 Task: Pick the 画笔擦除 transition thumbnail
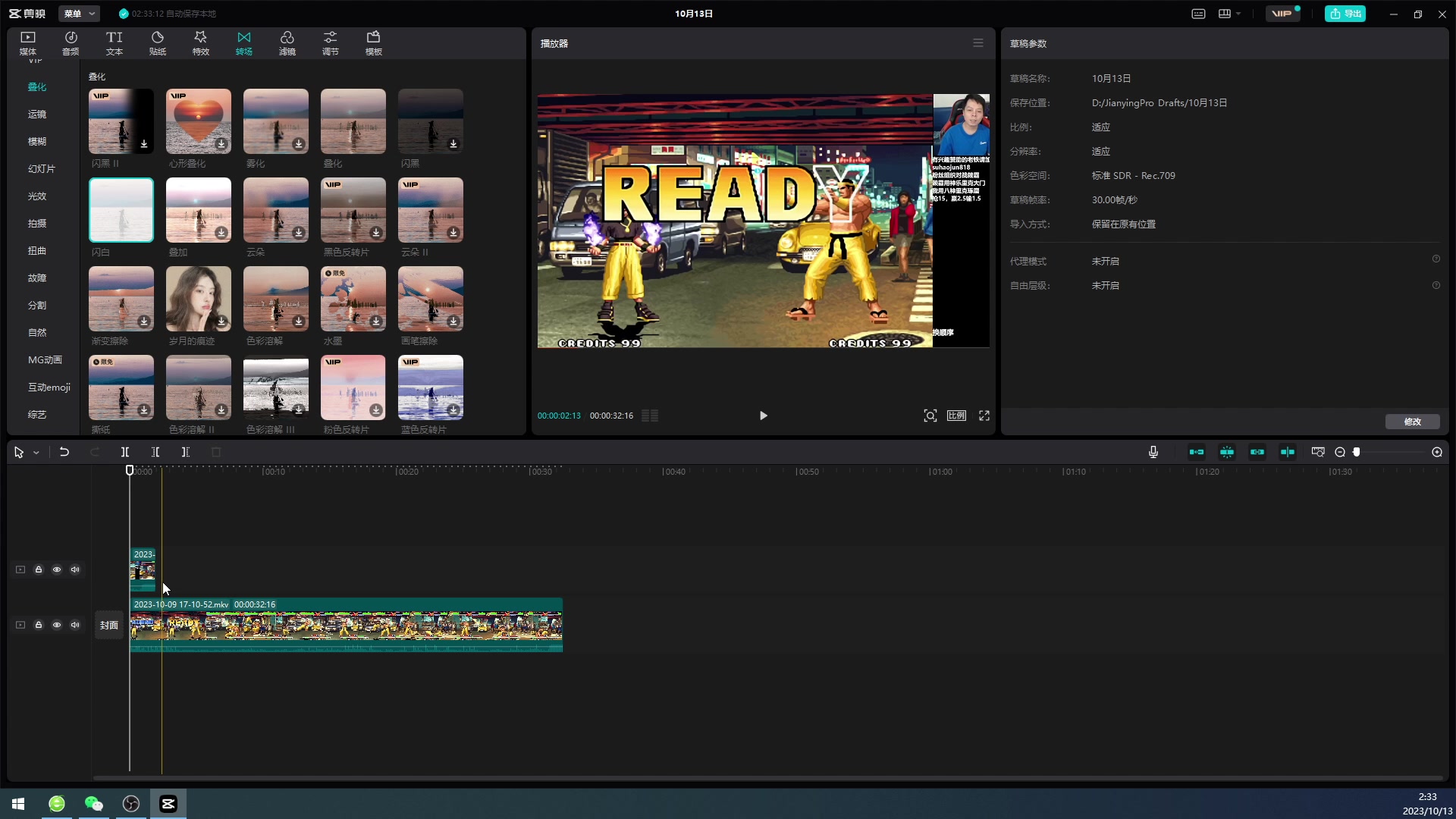[431, 299]
